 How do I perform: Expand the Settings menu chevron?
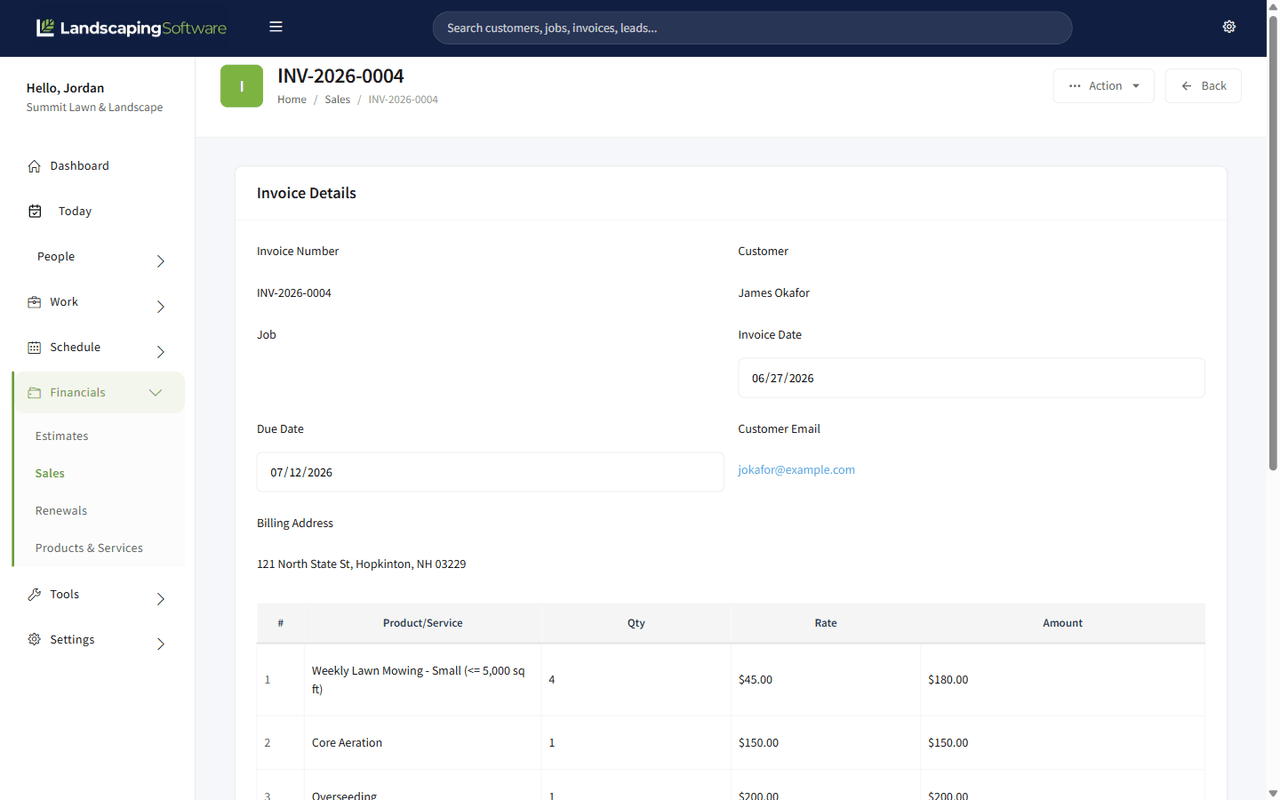tap(161, 644)
